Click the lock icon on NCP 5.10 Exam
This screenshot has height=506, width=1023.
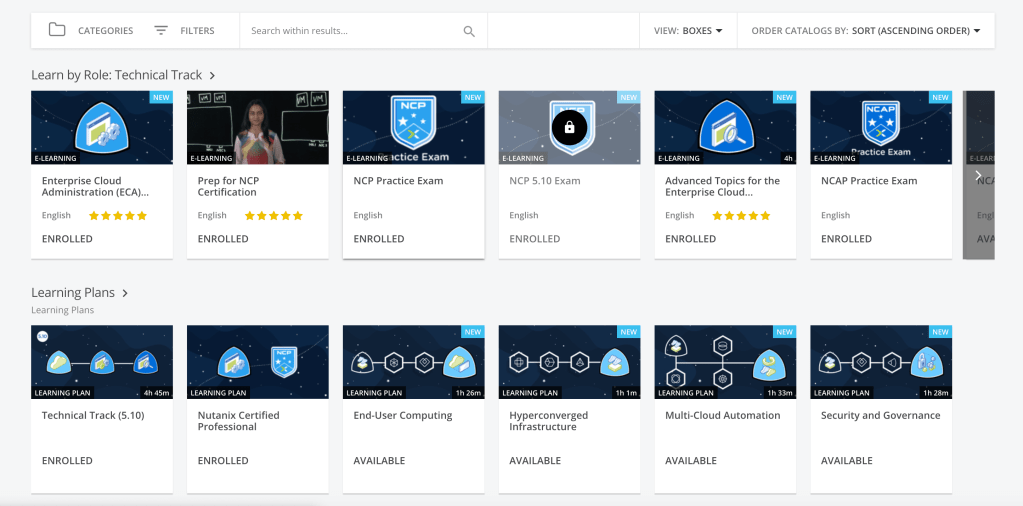(x=569, y=127)
